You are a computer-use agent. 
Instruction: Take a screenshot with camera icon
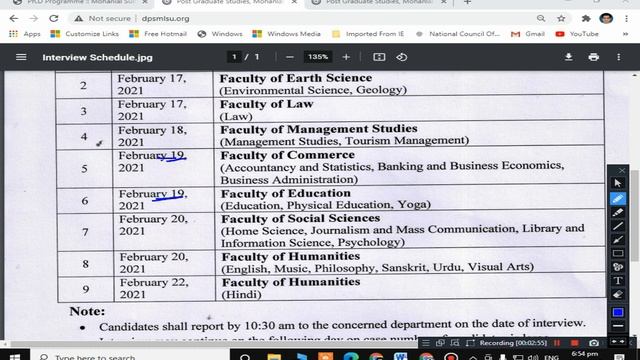coord(594,343)
